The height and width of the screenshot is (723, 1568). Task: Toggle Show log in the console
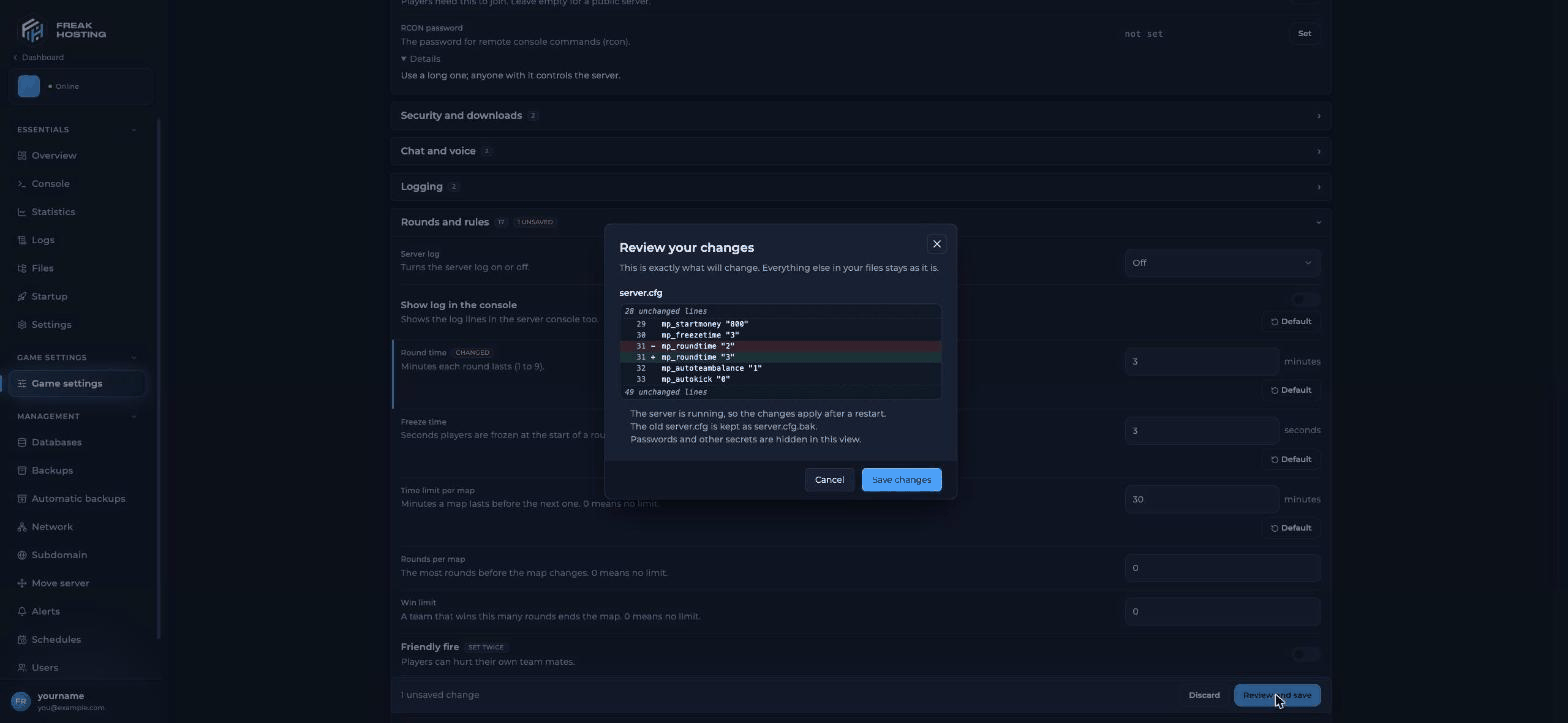[x=1306, y=300]
